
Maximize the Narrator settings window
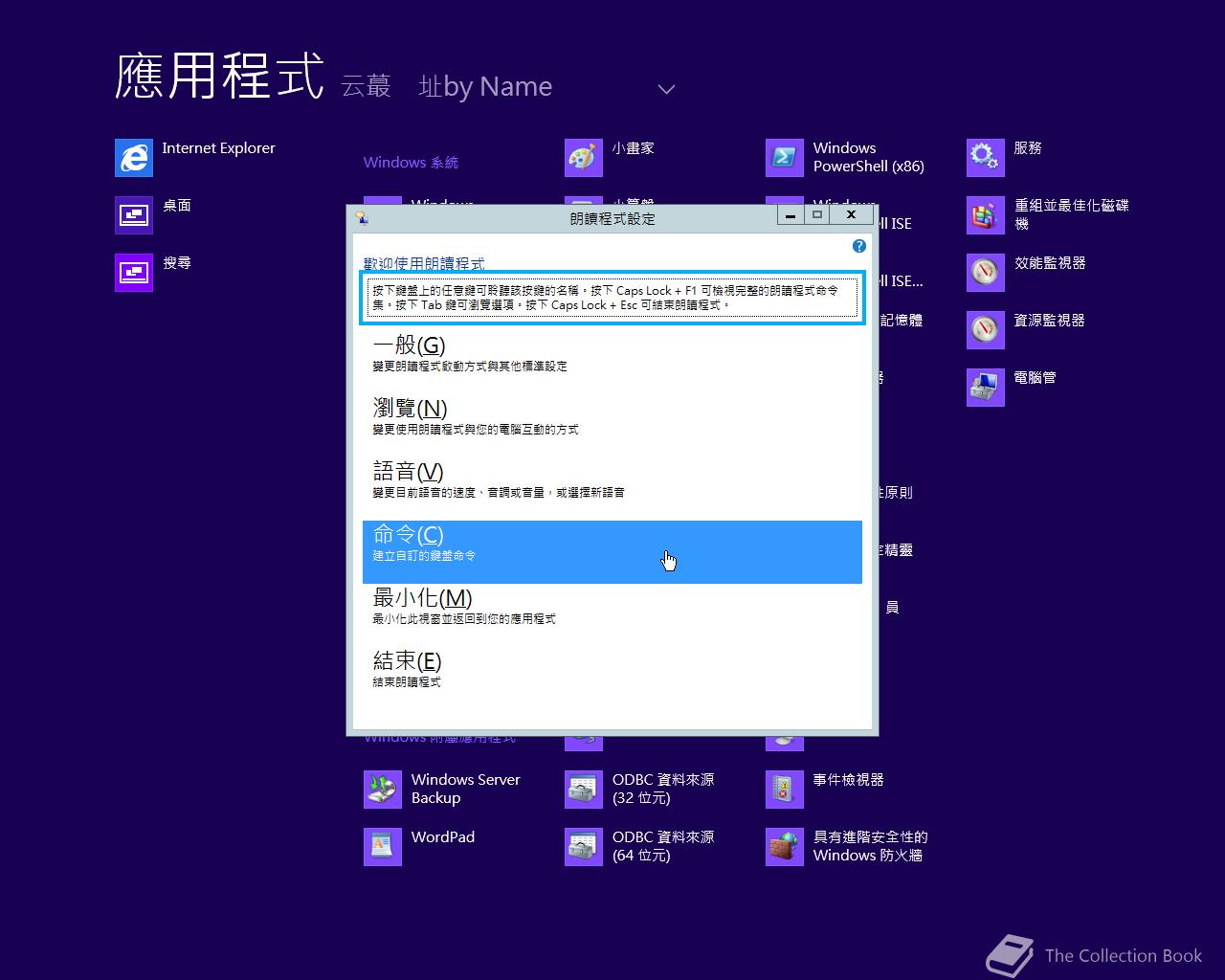[x=817, y=215]
